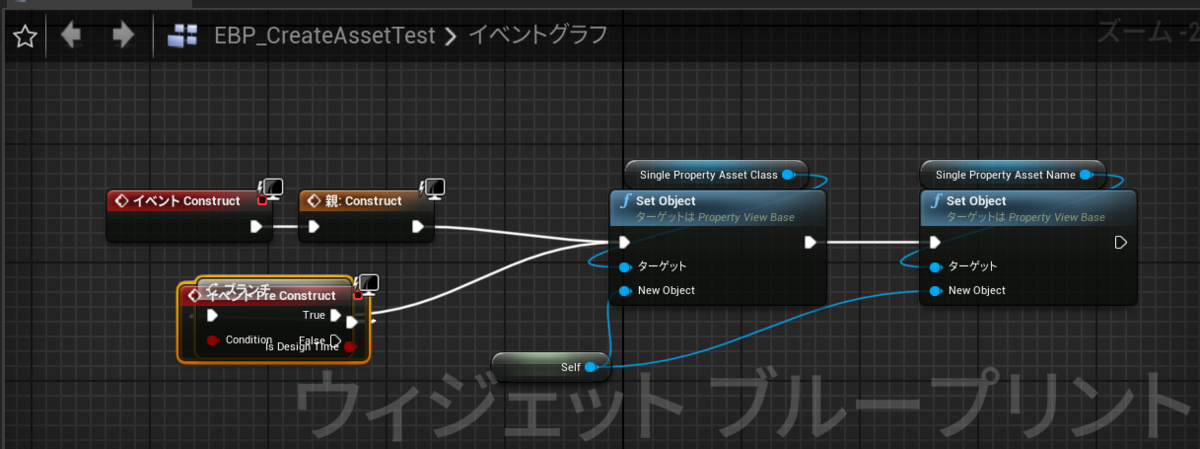Click output pin of Single Property Asset Name
Image resolution: width=1200 pixels, height=449 pixels.
tap(1086, 175)
